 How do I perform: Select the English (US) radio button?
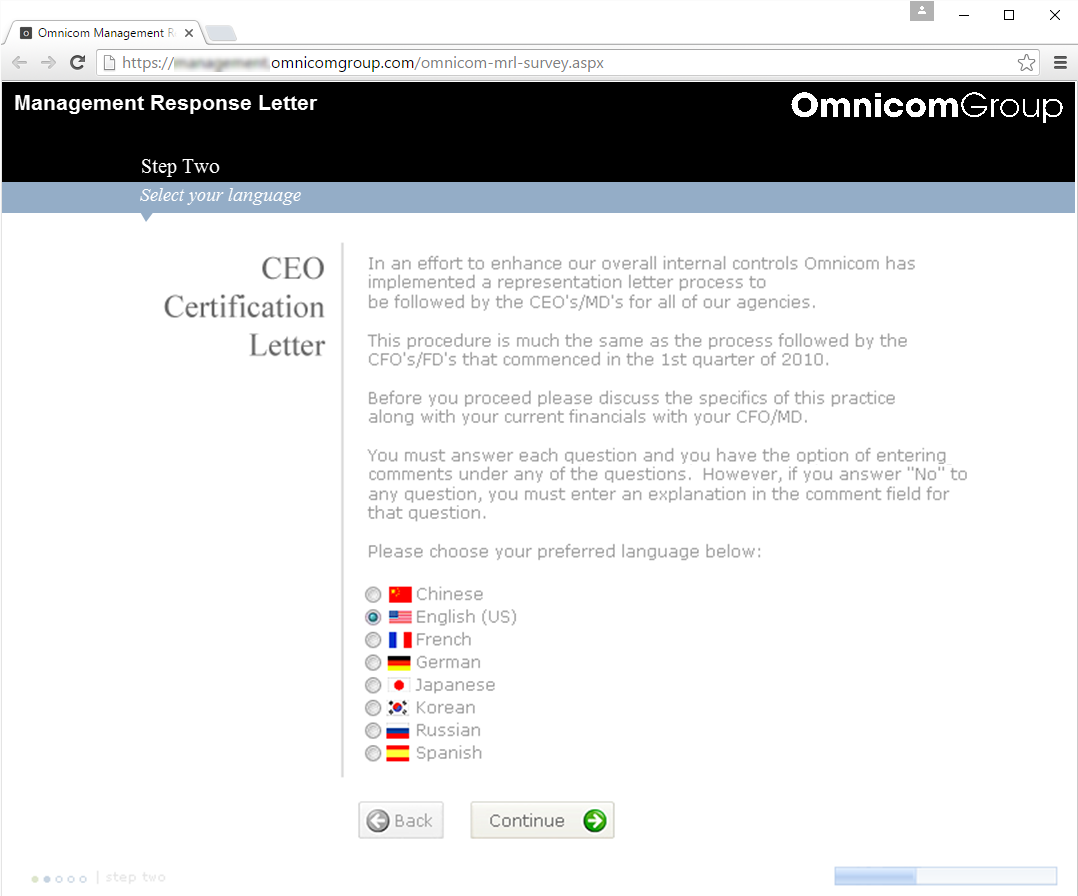click(x=373, y=617)
